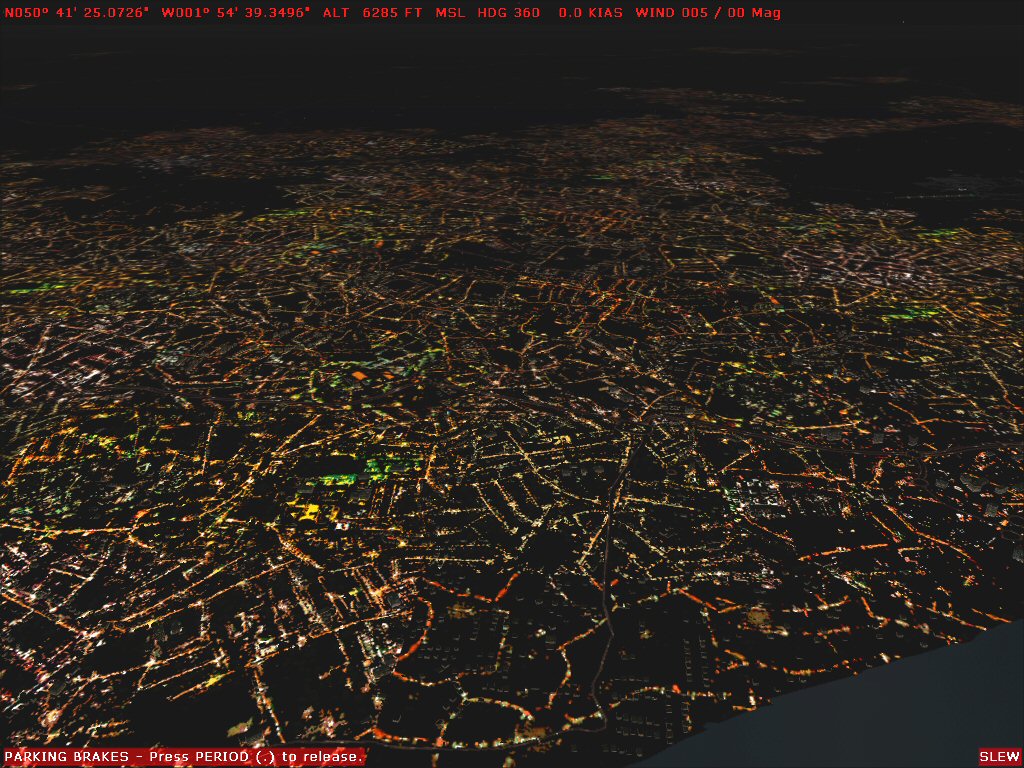
Task: Click the airspeed readout 0.0 KIAS
Action: click(x=590, y=12)
